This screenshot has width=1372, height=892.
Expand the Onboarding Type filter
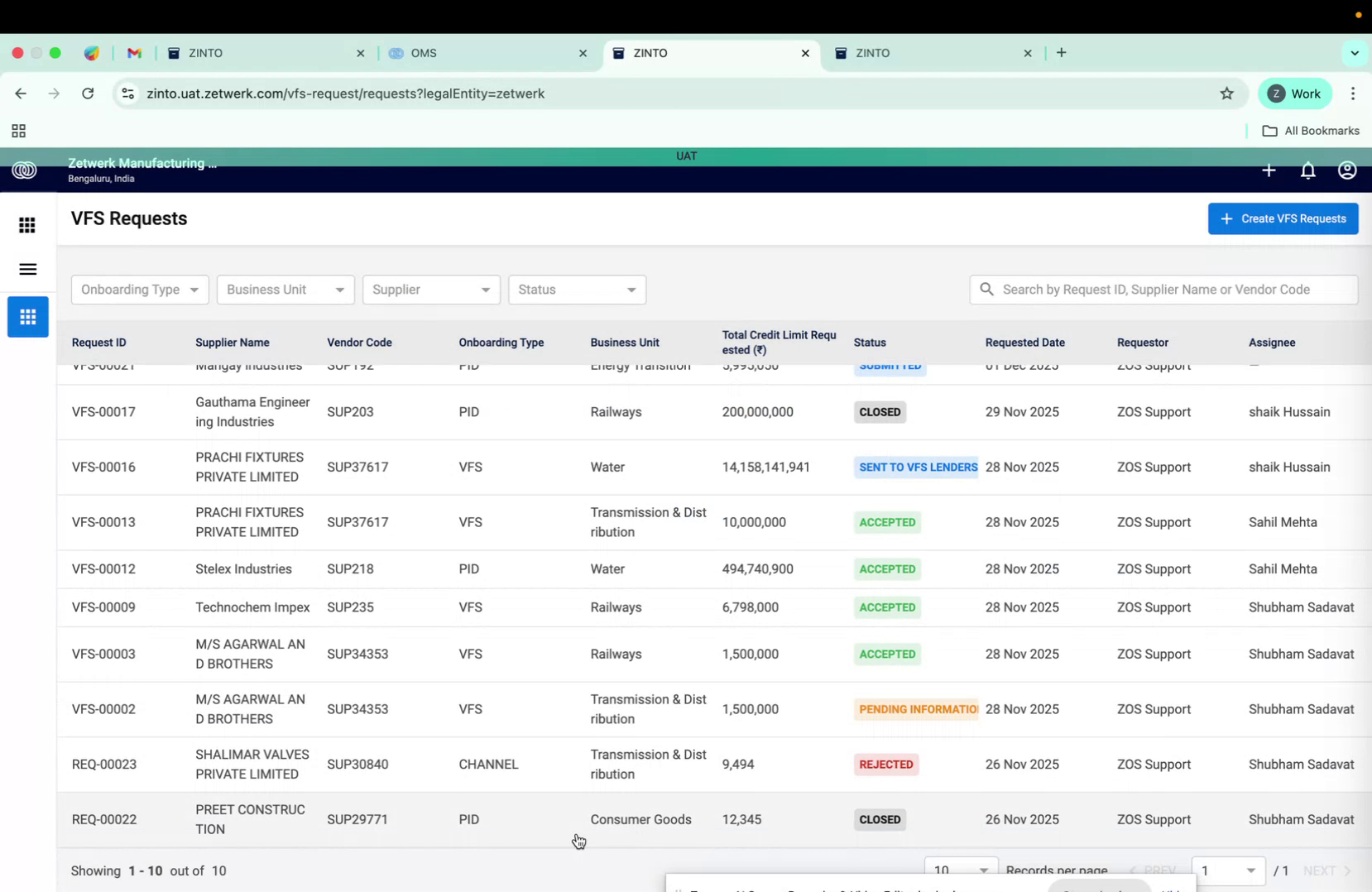139,290
